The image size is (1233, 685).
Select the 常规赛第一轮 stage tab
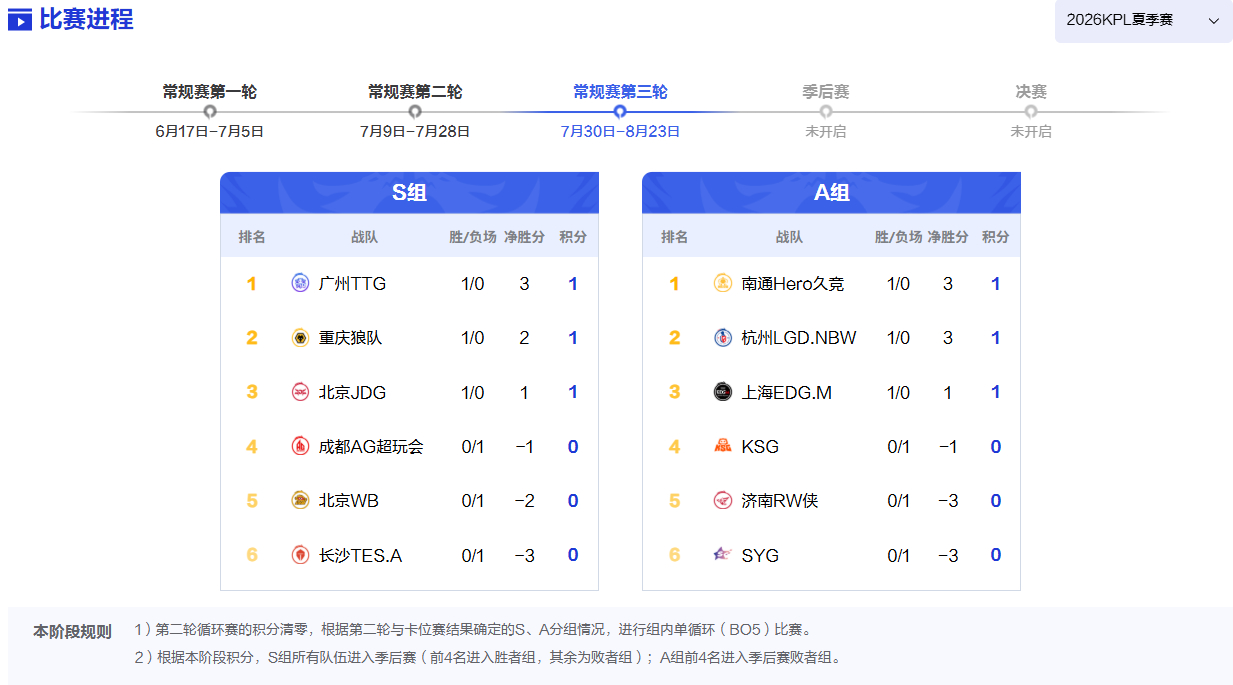(210, 92)
